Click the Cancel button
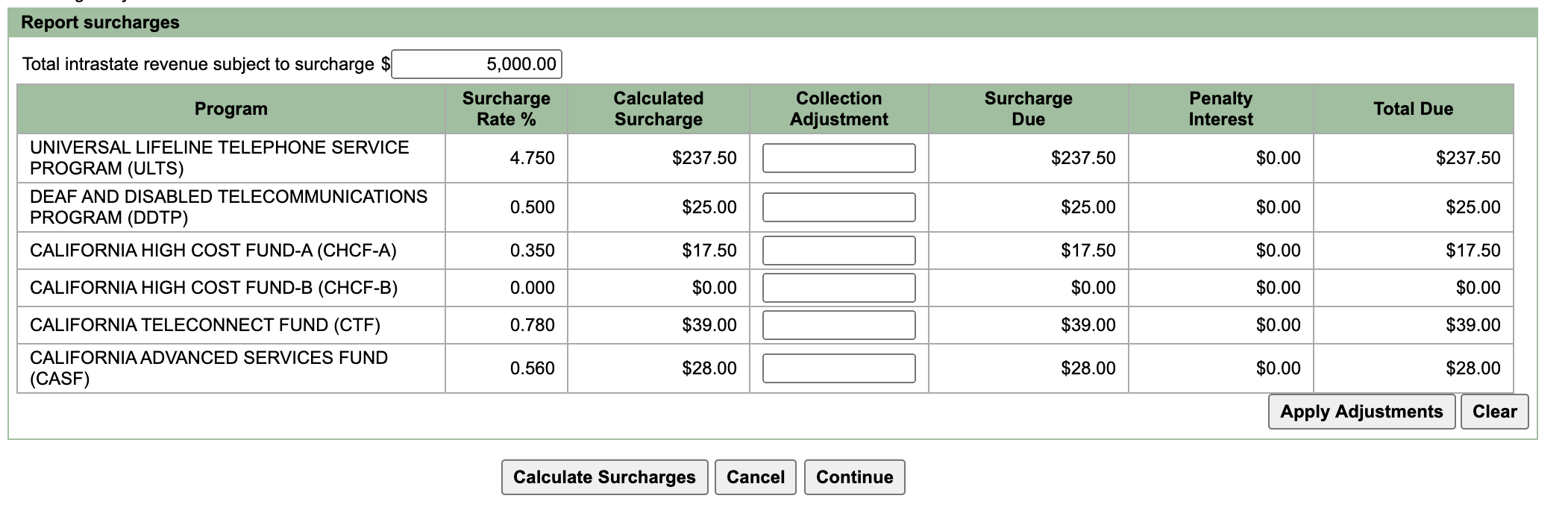 756,477
